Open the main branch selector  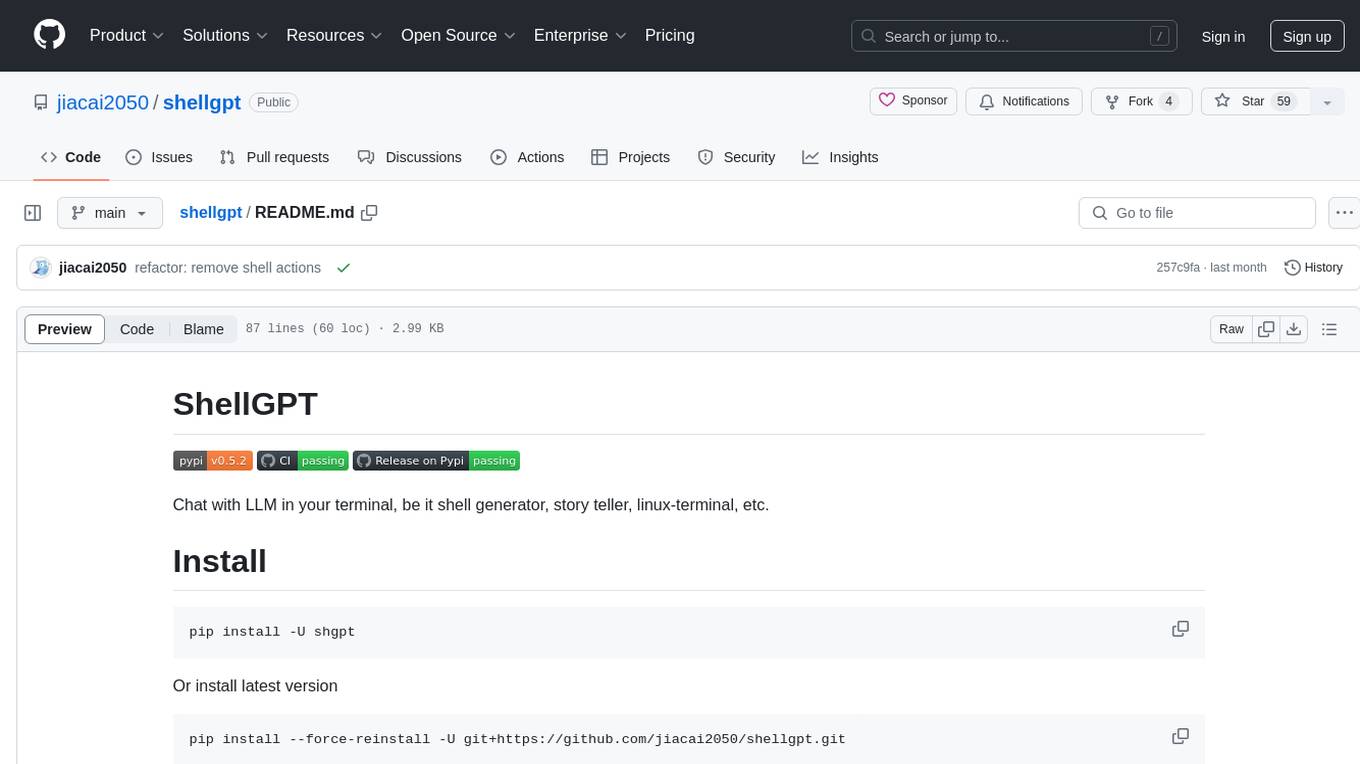tap(109, 213)
